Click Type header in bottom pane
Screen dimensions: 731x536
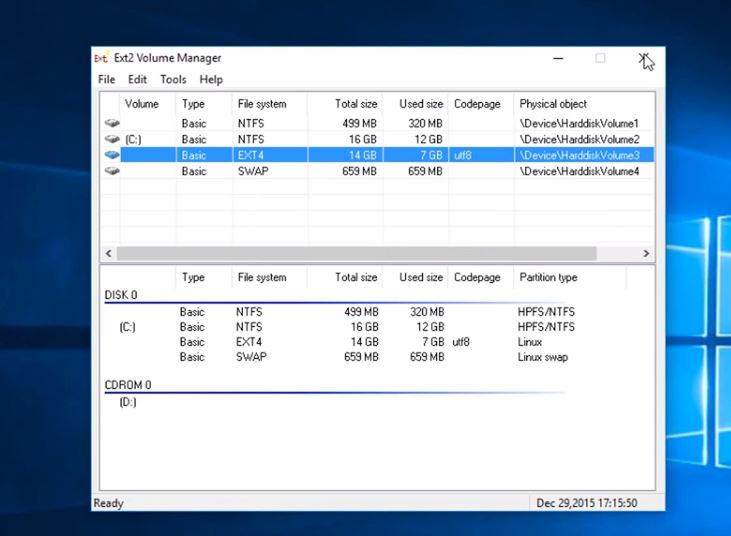click(193, 277)
